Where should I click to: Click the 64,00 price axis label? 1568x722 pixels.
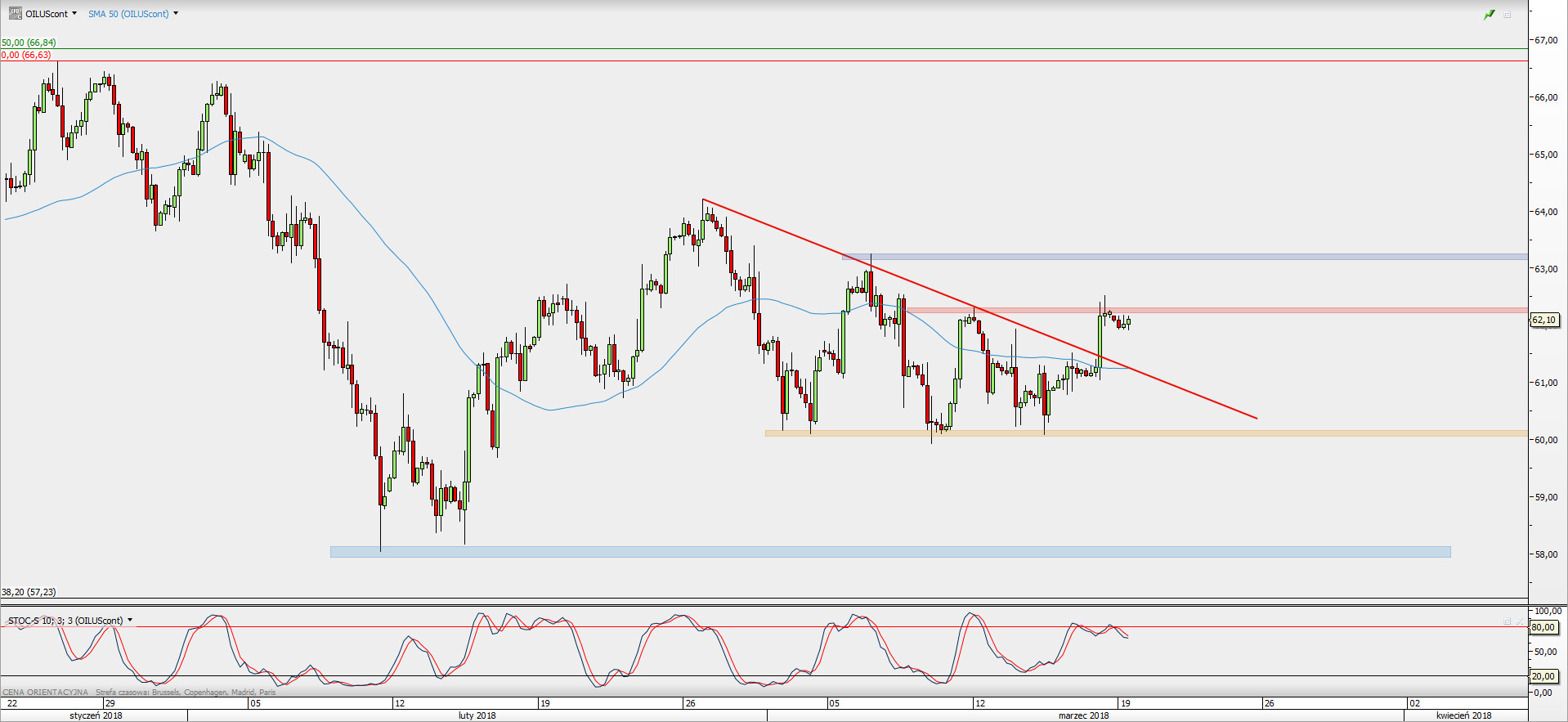(1546, 212)
